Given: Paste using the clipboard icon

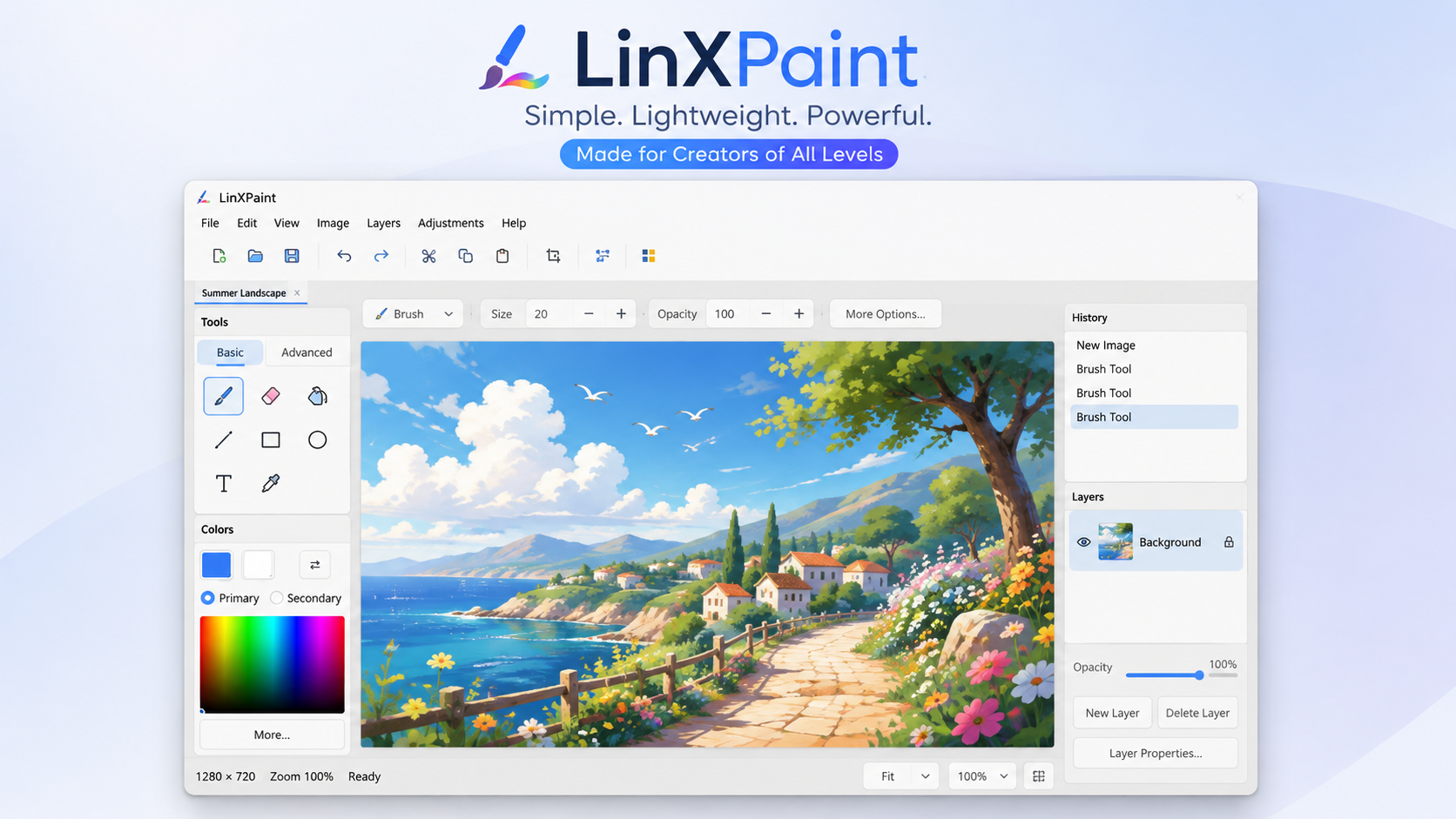Looking at the screenshot, I should tap(502, 256).
